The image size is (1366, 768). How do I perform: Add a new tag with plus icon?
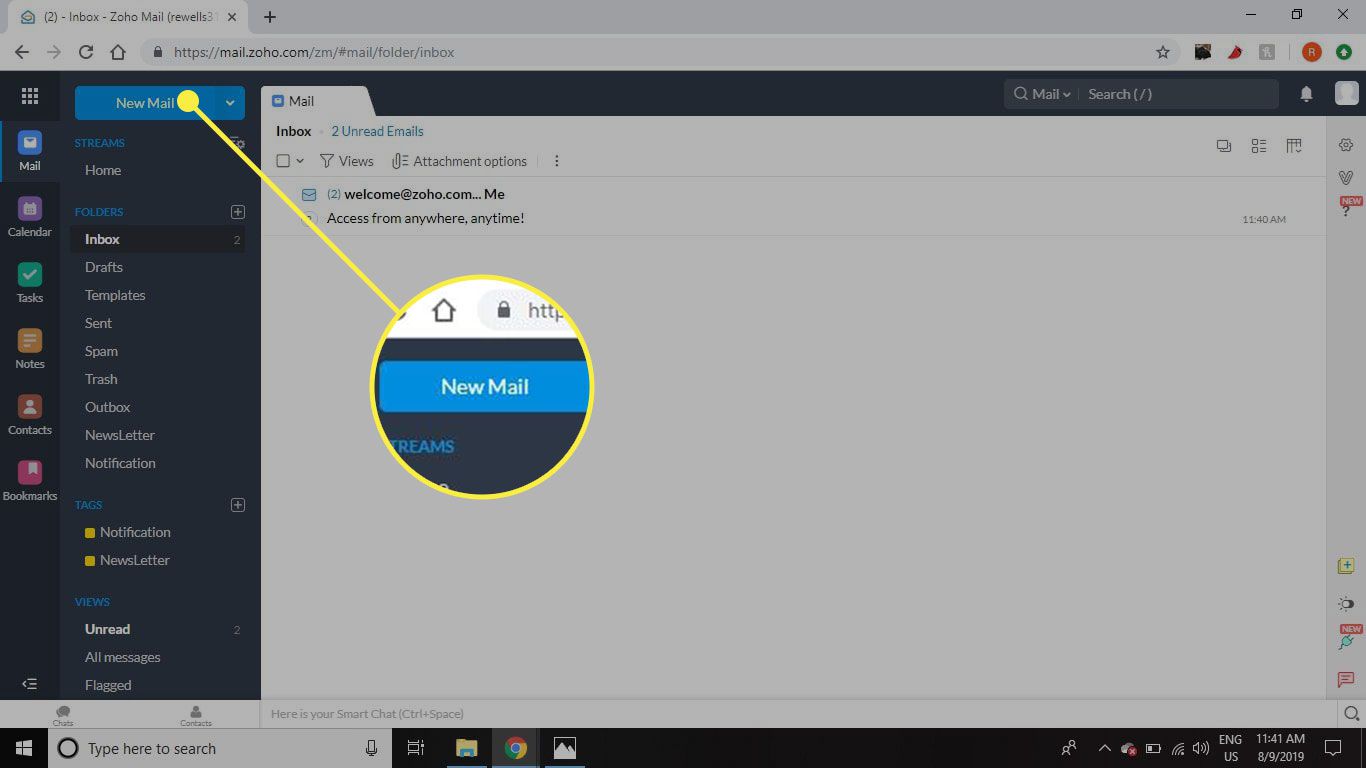tap(237, 505)
